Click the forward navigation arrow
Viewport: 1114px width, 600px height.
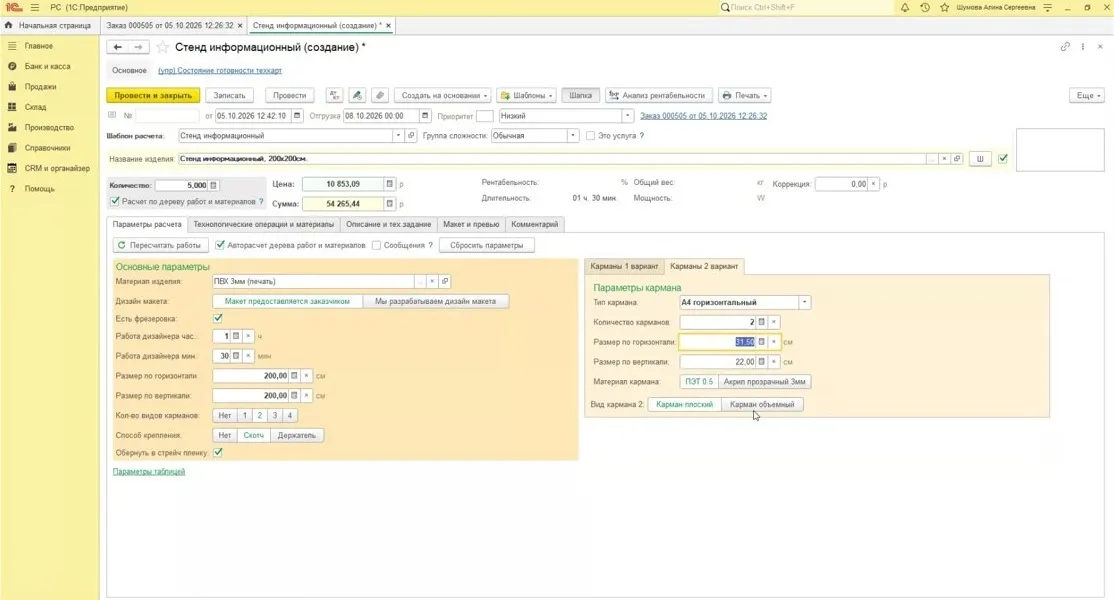click(x=139, y=47)
